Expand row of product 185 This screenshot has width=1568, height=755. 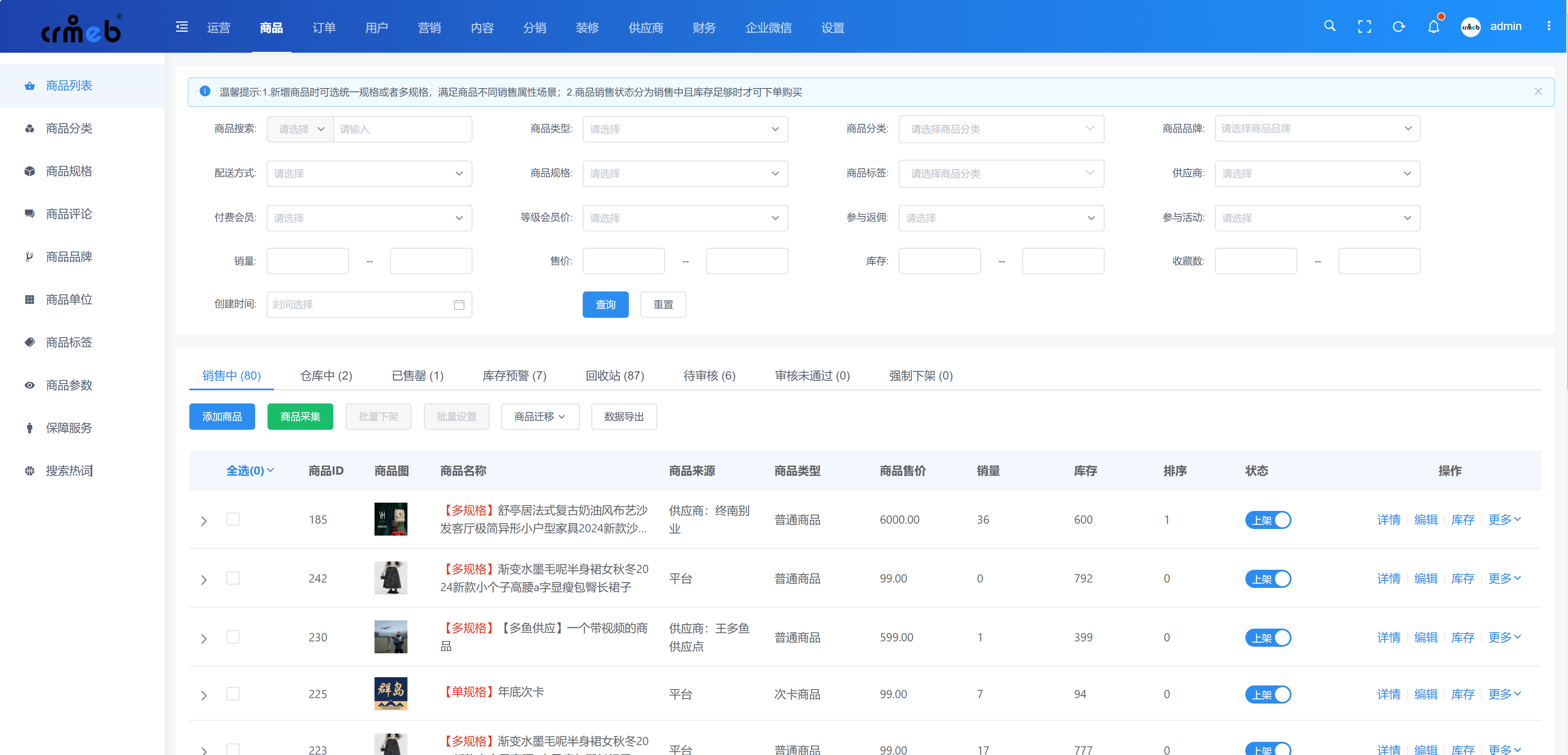point(204,521)
